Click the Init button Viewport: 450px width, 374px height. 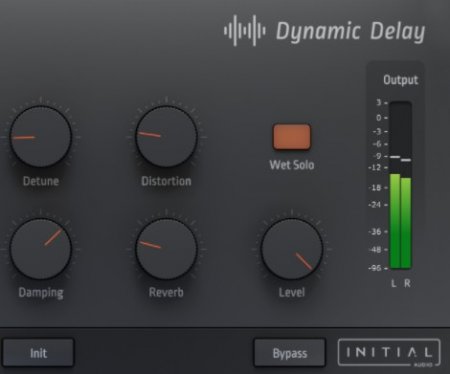coord(38,353)
